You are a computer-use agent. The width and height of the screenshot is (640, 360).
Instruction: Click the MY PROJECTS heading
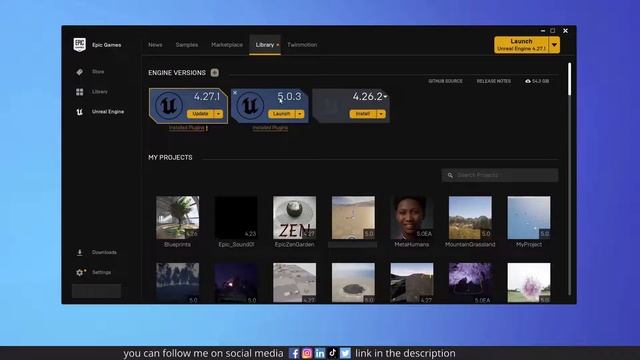pyautogui.click(x=170, y=158)
